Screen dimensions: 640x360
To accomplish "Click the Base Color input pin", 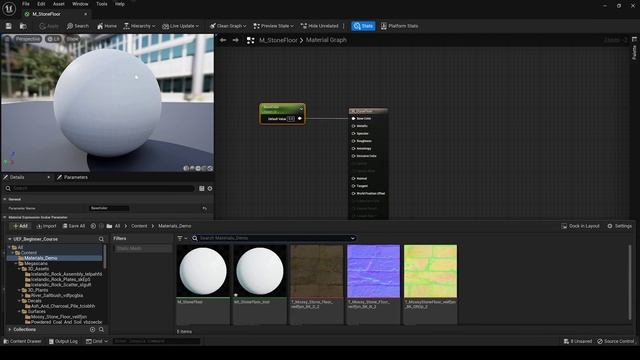I will coord(353,119).
